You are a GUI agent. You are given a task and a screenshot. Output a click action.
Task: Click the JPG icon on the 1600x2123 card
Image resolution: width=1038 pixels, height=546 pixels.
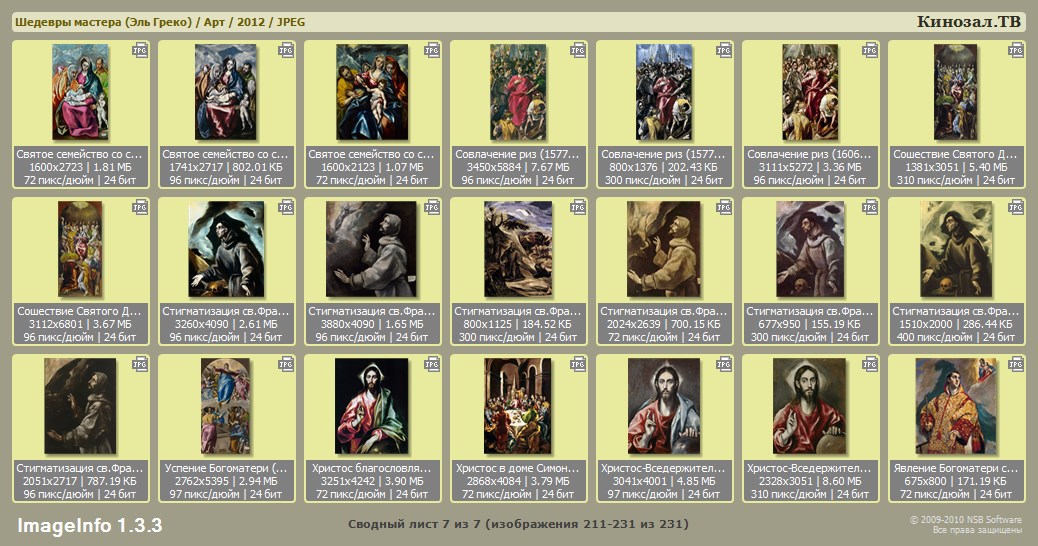point(432,51)
